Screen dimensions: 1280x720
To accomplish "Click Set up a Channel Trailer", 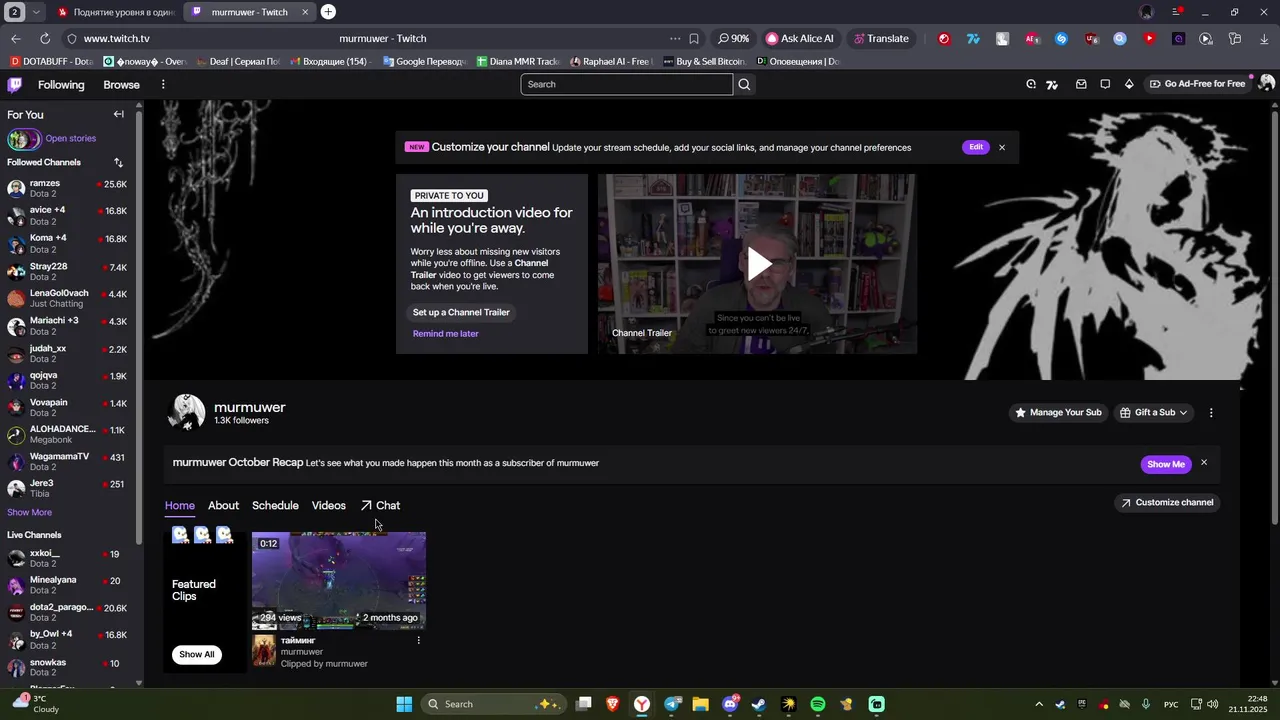I will click(461, 312).
